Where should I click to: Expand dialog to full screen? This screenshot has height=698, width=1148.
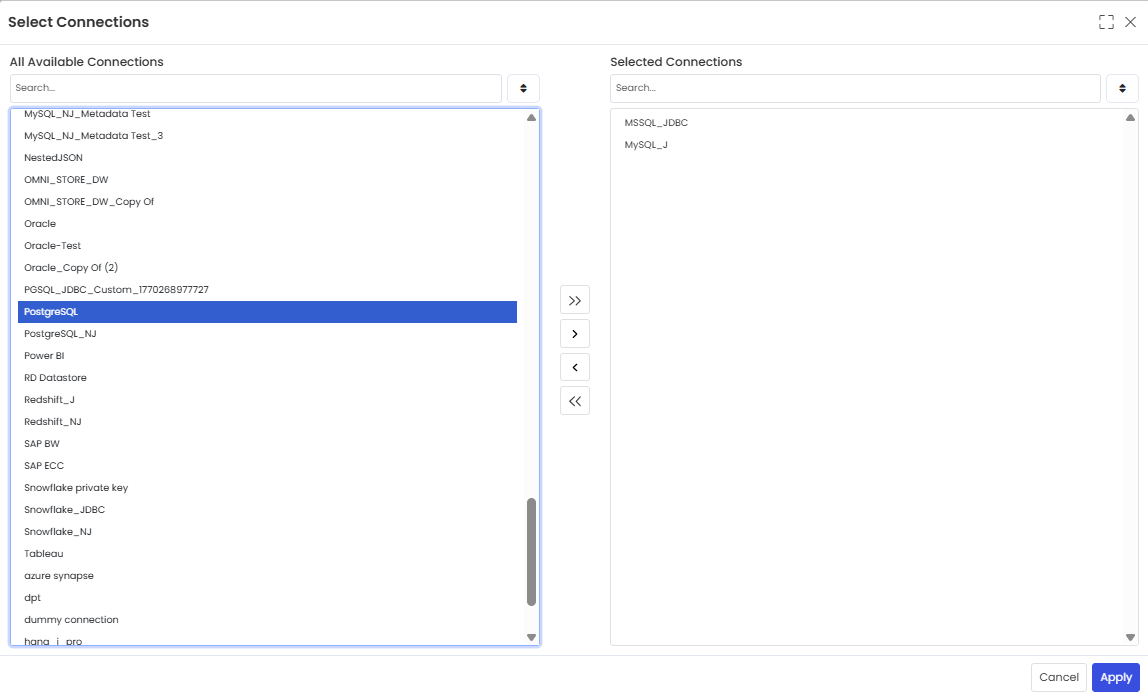coord(1106,22)
